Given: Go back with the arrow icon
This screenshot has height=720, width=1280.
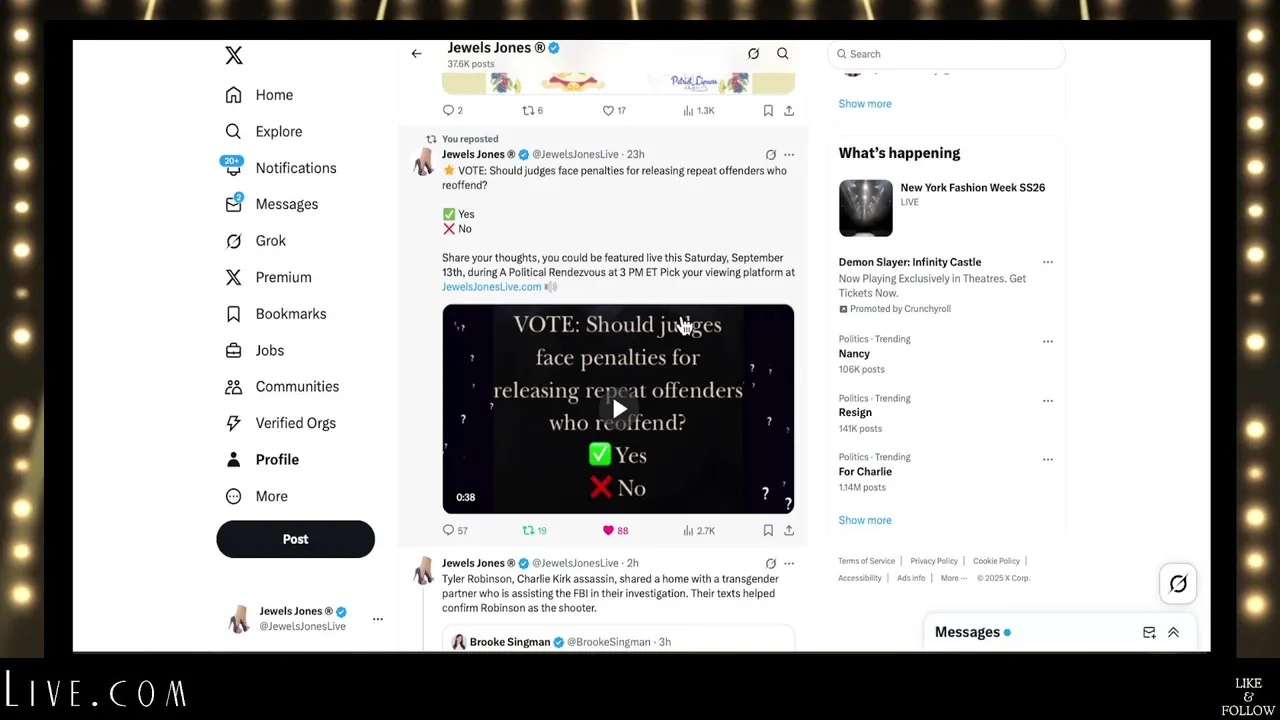Looking at the screenshot, I should [416, 54].
